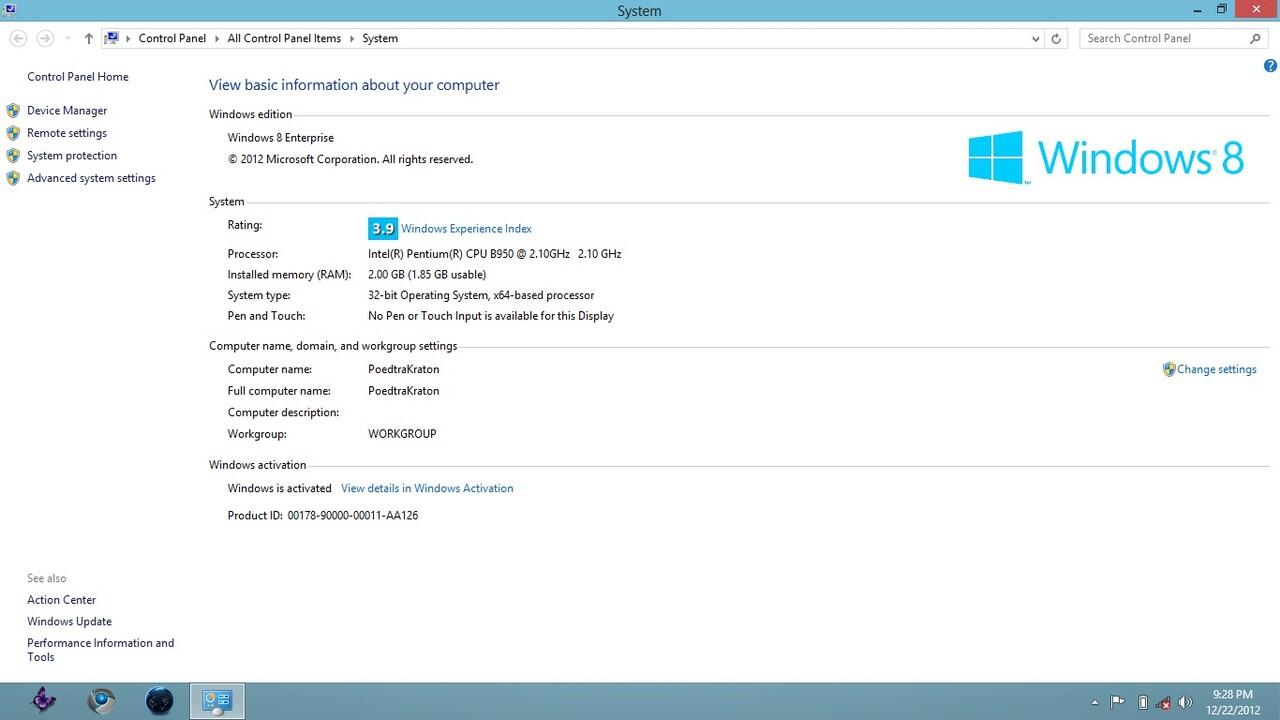Focus the Search Control Panel field

click(x=1164, y=38)
